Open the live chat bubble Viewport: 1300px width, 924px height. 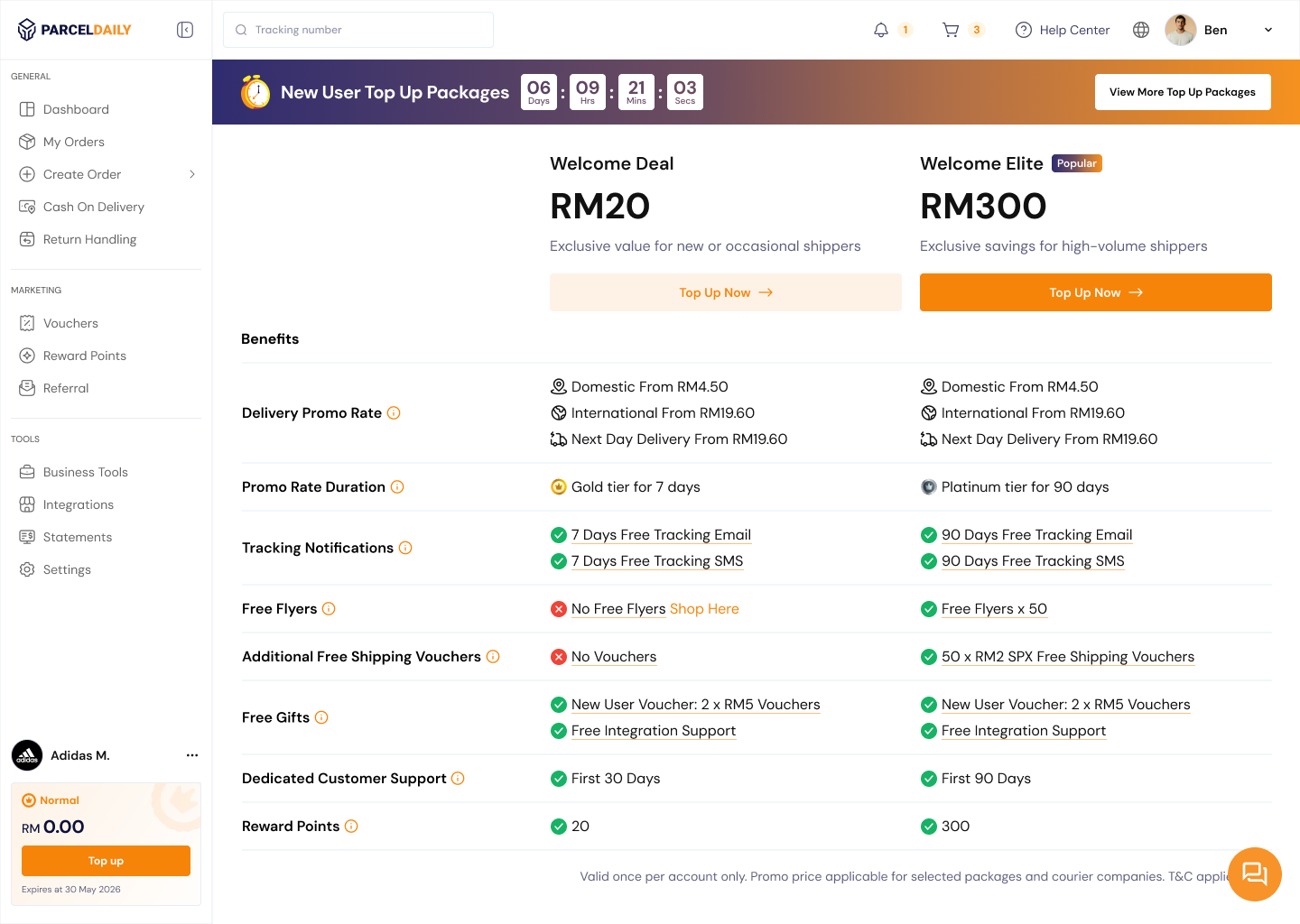click(x=1254, y=873)
